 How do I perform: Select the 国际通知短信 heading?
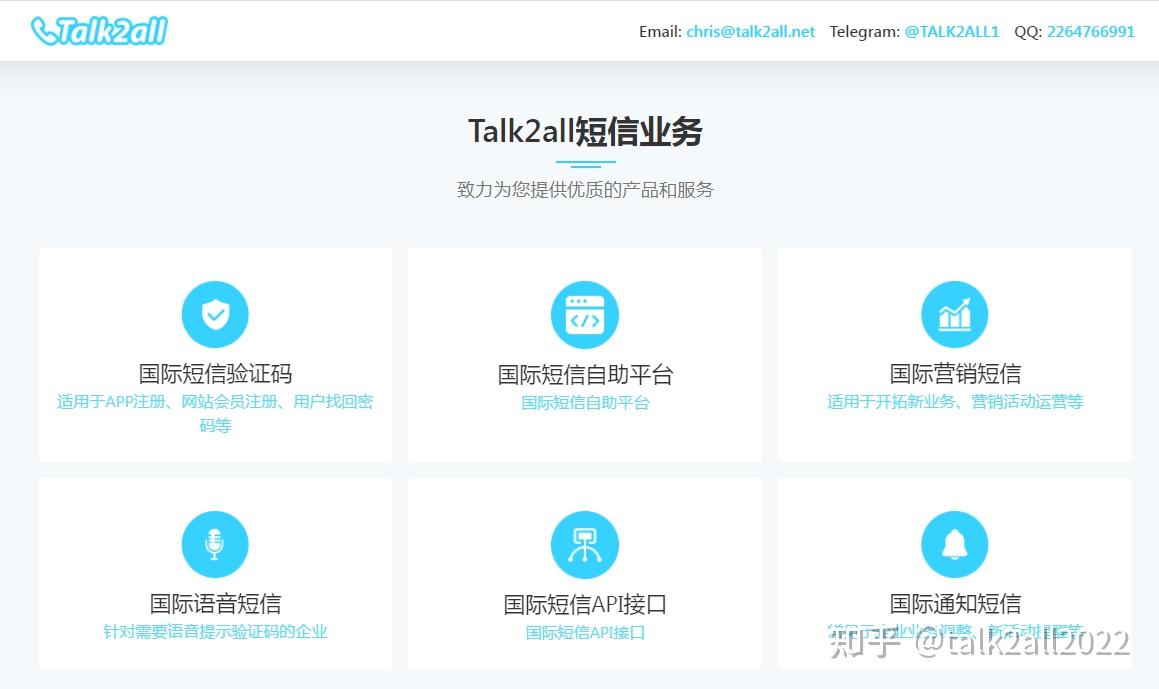click(955, 603)
